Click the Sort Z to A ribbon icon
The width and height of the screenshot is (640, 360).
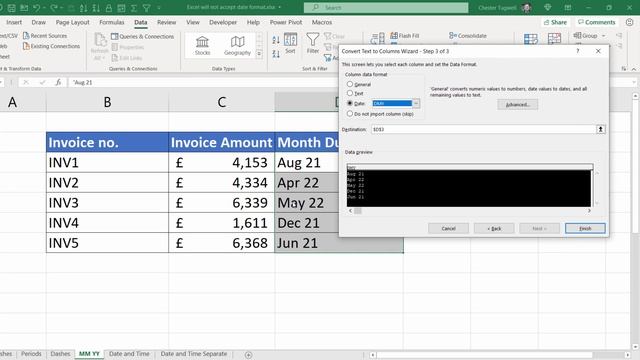[276, 53]
